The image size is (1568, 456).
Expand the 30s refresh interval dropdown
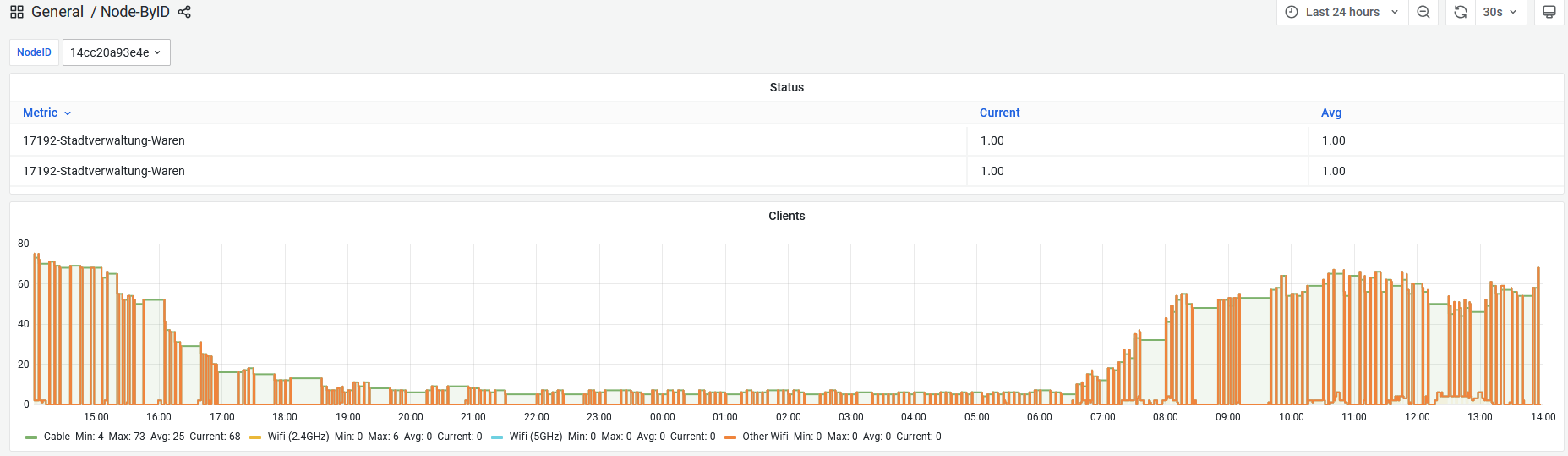(x=1500, y=12)
